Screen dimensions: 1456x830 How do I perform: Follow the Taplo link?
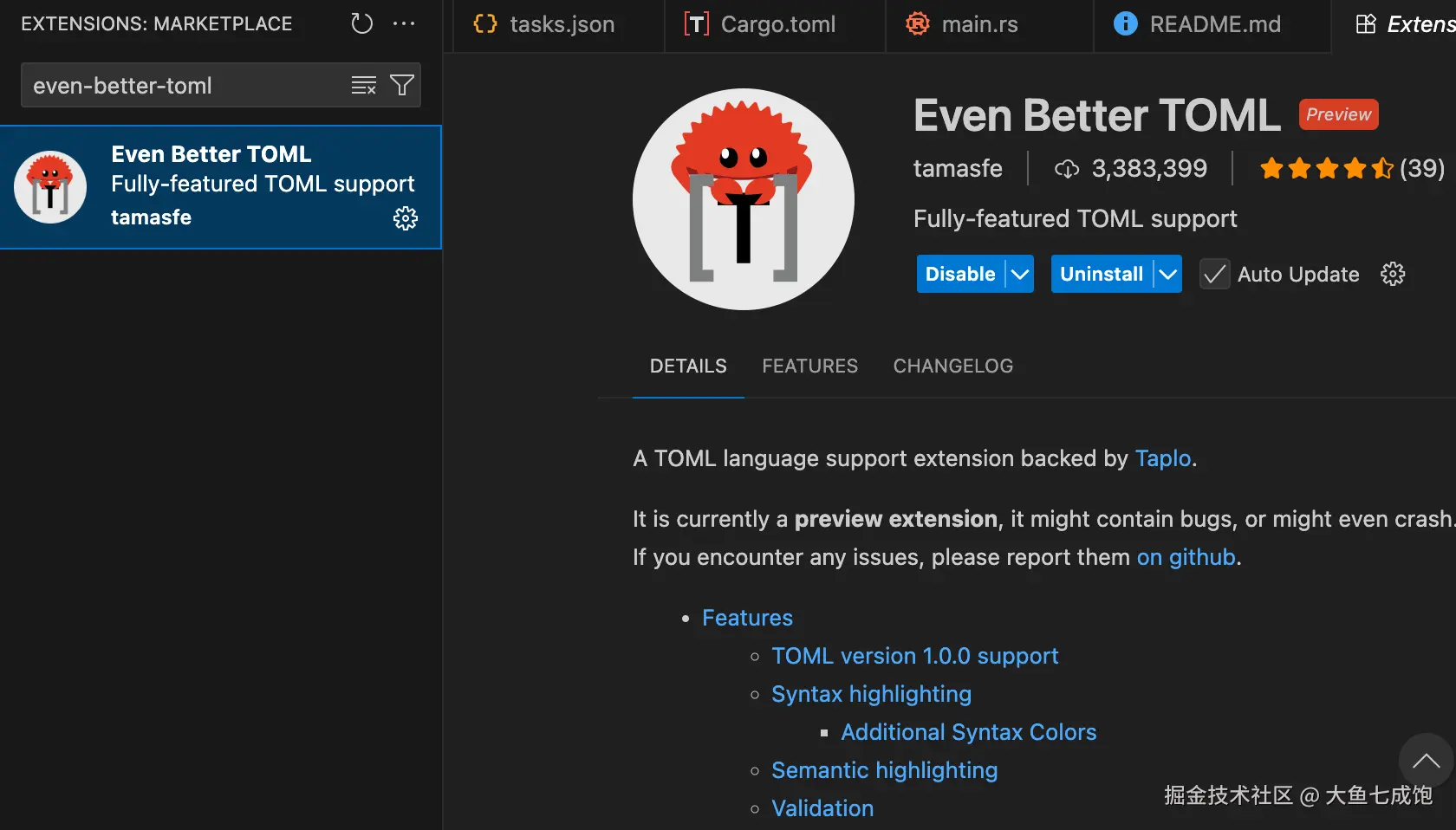tap(1163, 458)
